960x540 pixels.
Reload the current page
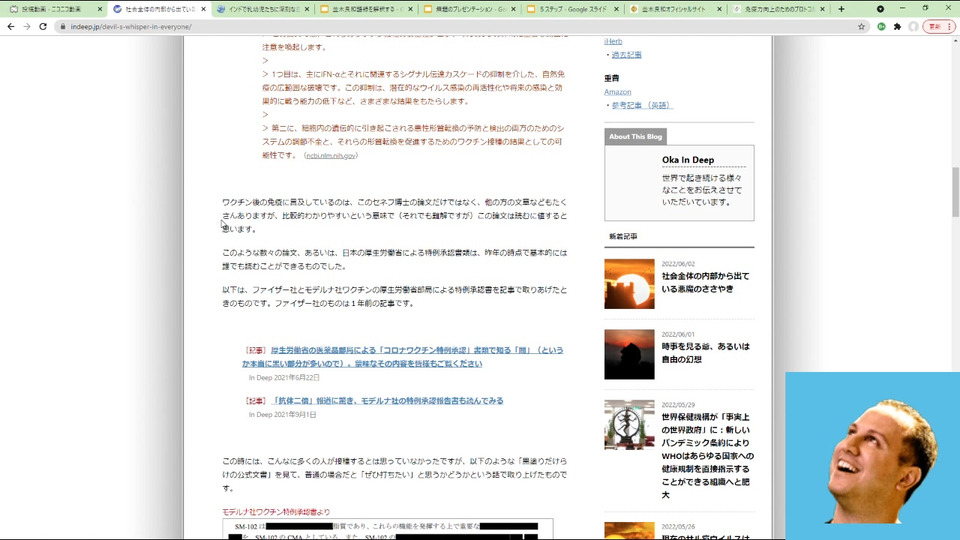click(43, 26)
